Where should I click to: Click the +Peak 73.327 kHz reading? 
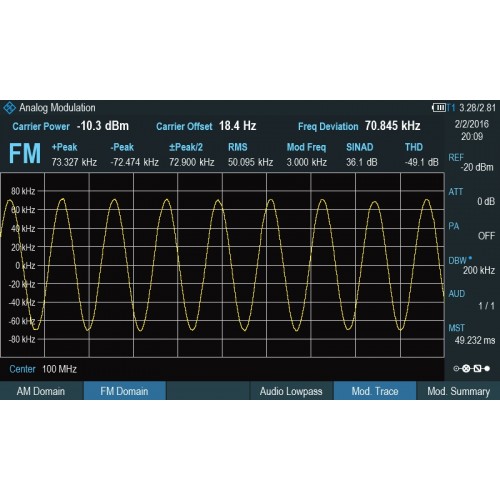click(74, 155)
